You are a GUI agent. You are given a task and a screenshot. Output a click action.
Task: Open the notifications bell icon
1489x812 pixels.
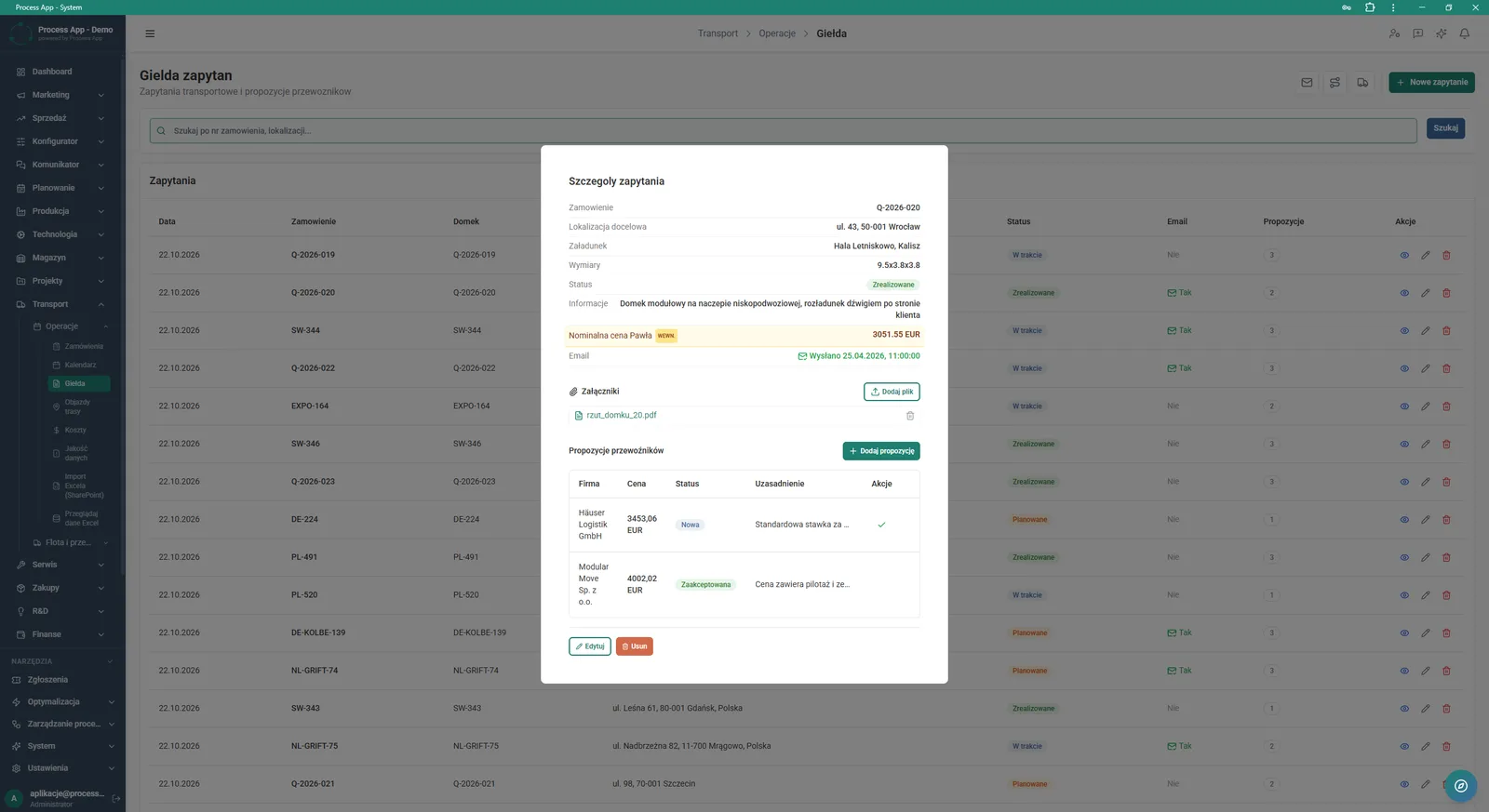point(1465,33)
